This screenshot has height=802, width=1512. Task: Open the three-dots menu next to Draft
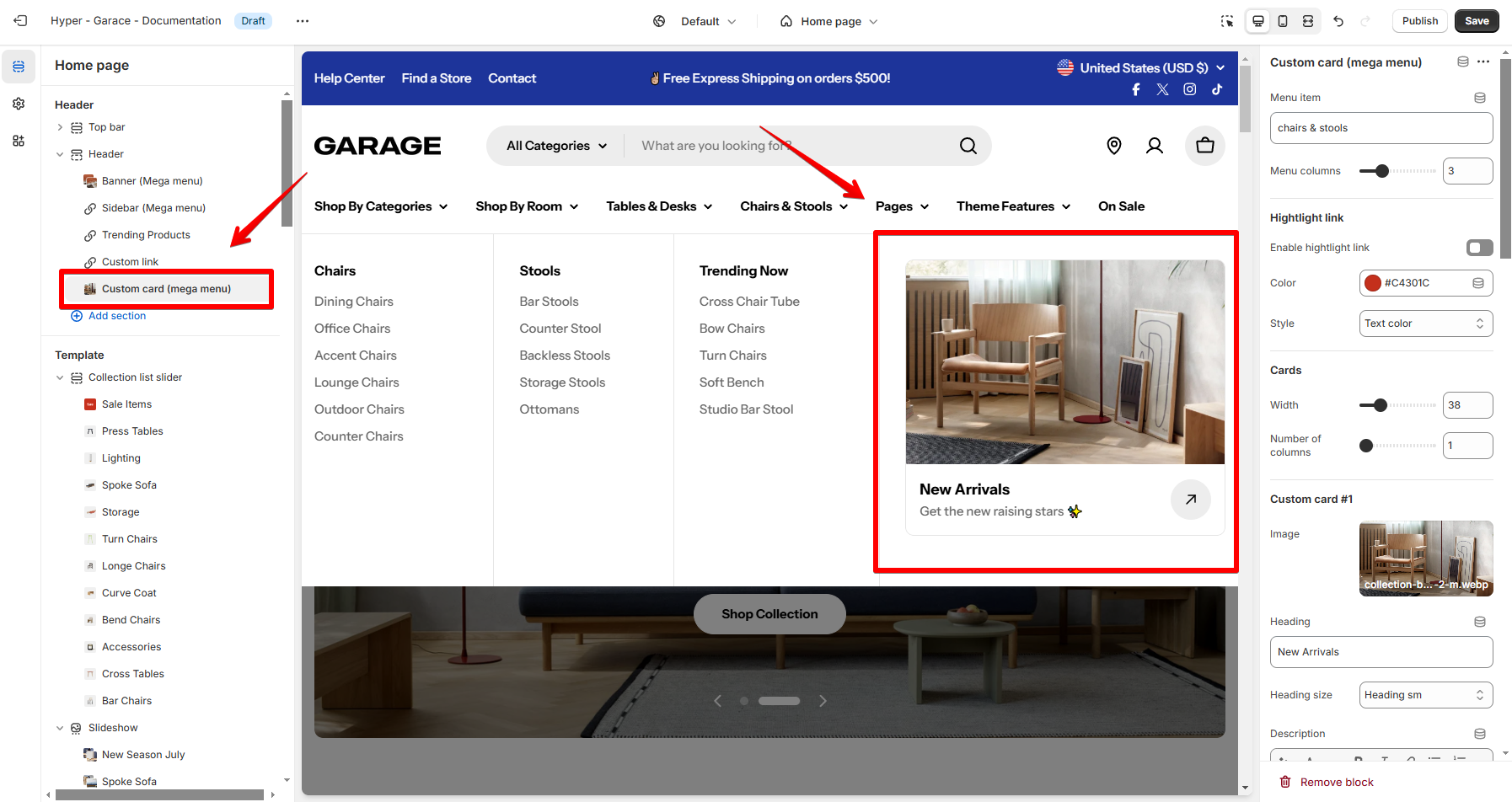[x=303, y=21]
